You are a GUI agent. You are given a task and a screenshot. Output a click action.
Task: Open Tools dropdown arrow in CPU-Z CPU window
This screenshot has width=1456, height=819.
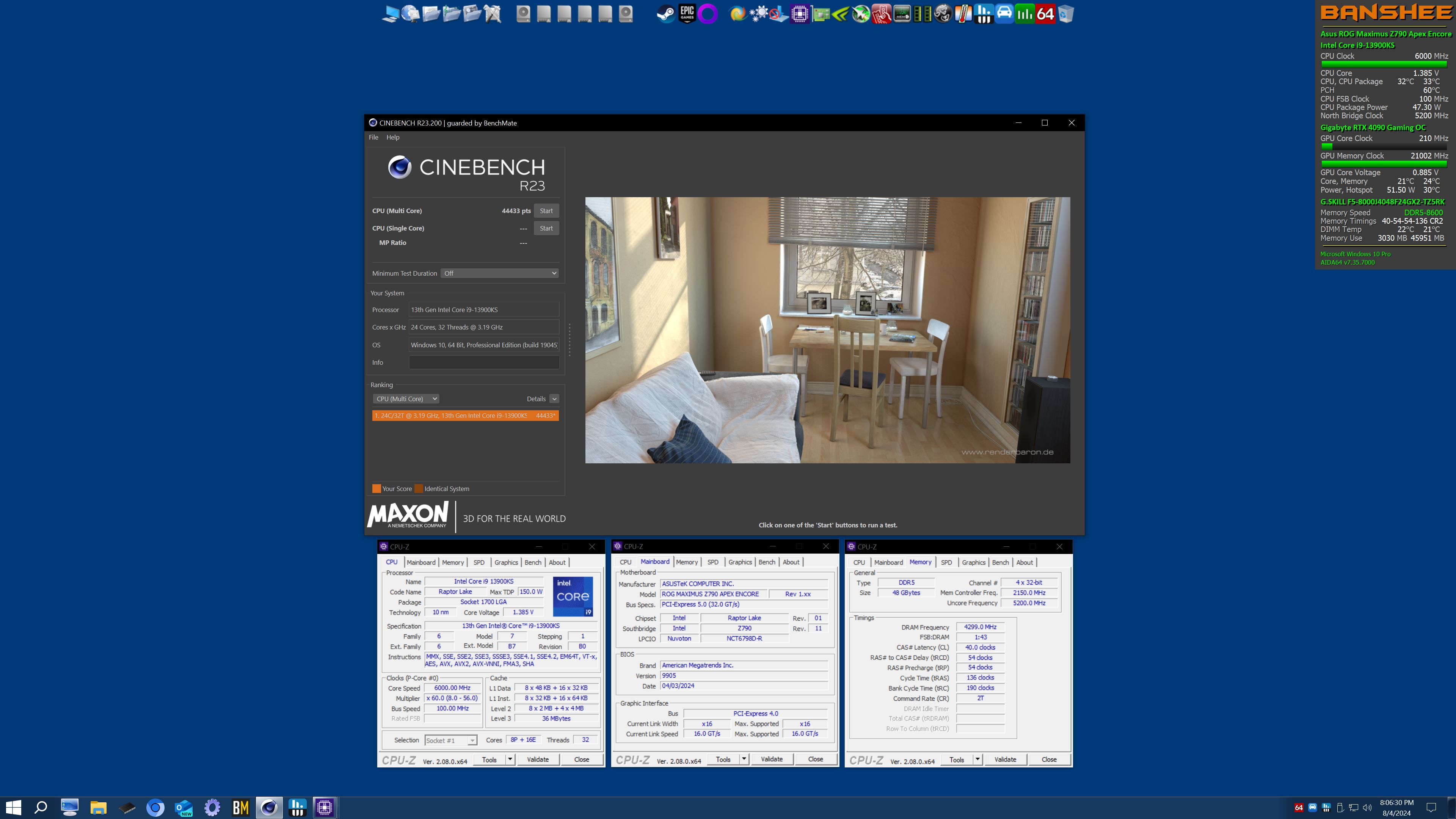pos(510,759)
